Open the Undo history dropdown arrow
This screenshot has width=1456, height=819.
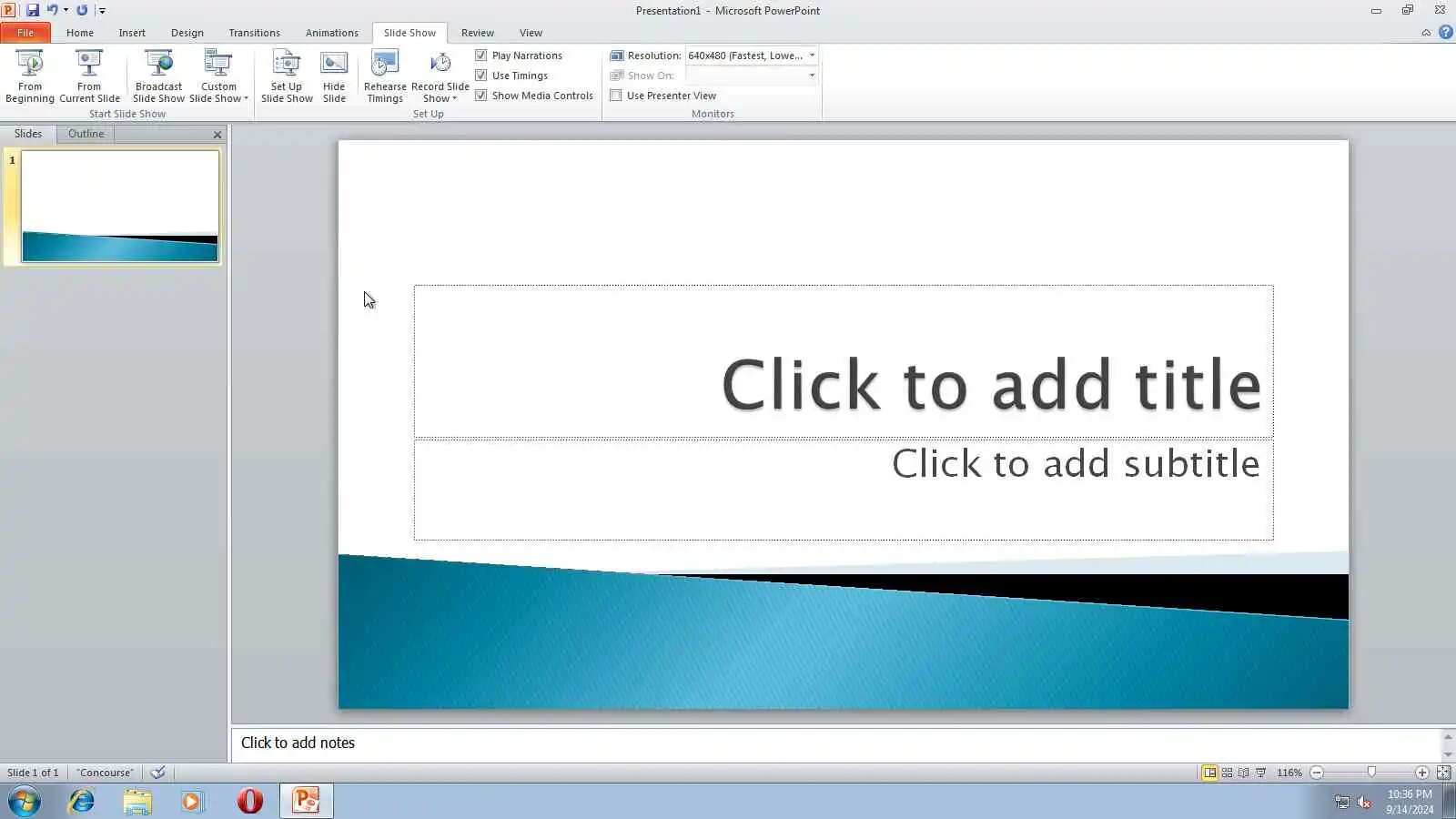(66, 10)
